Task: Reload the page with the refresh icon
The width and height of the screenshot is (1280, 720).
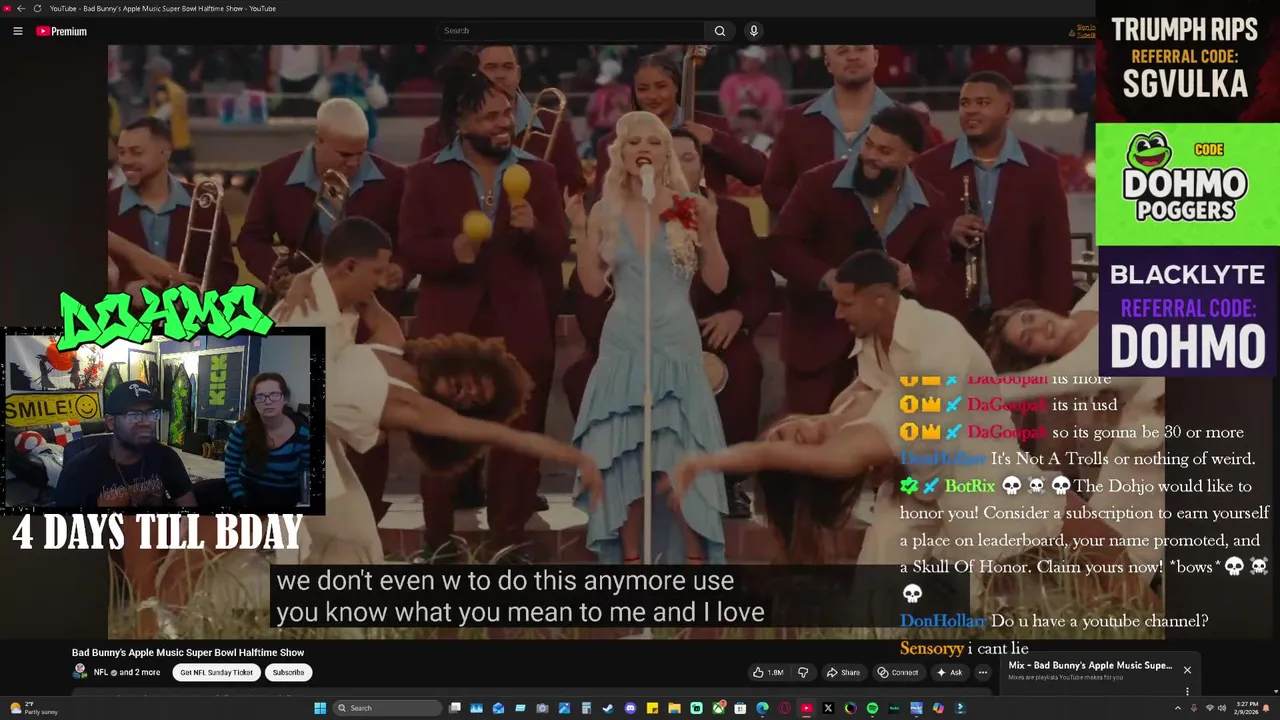Action: (37, 8)
